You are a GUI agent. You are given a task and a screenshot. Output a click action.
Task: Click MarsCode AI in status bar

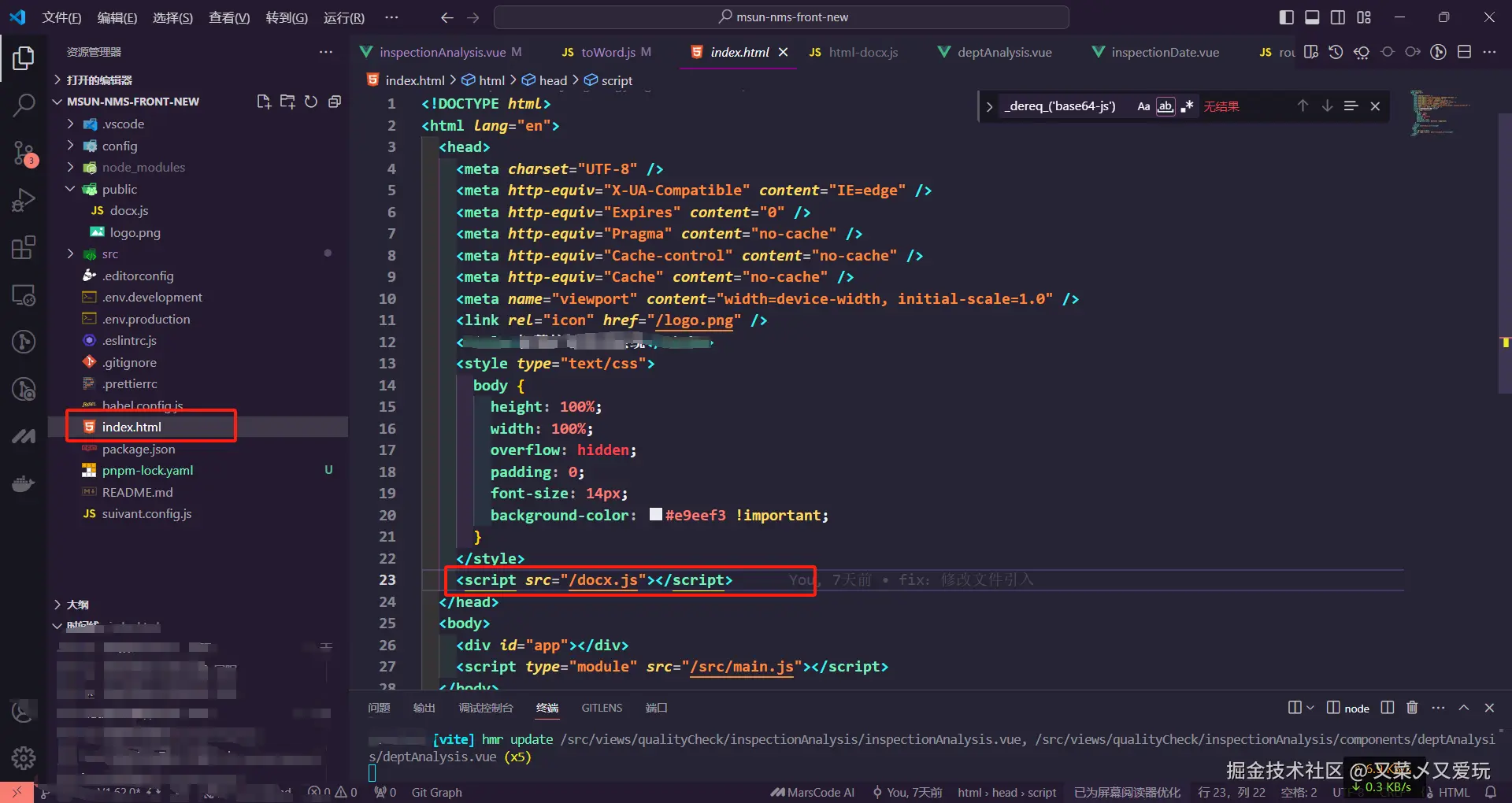(x=812, y=792)
